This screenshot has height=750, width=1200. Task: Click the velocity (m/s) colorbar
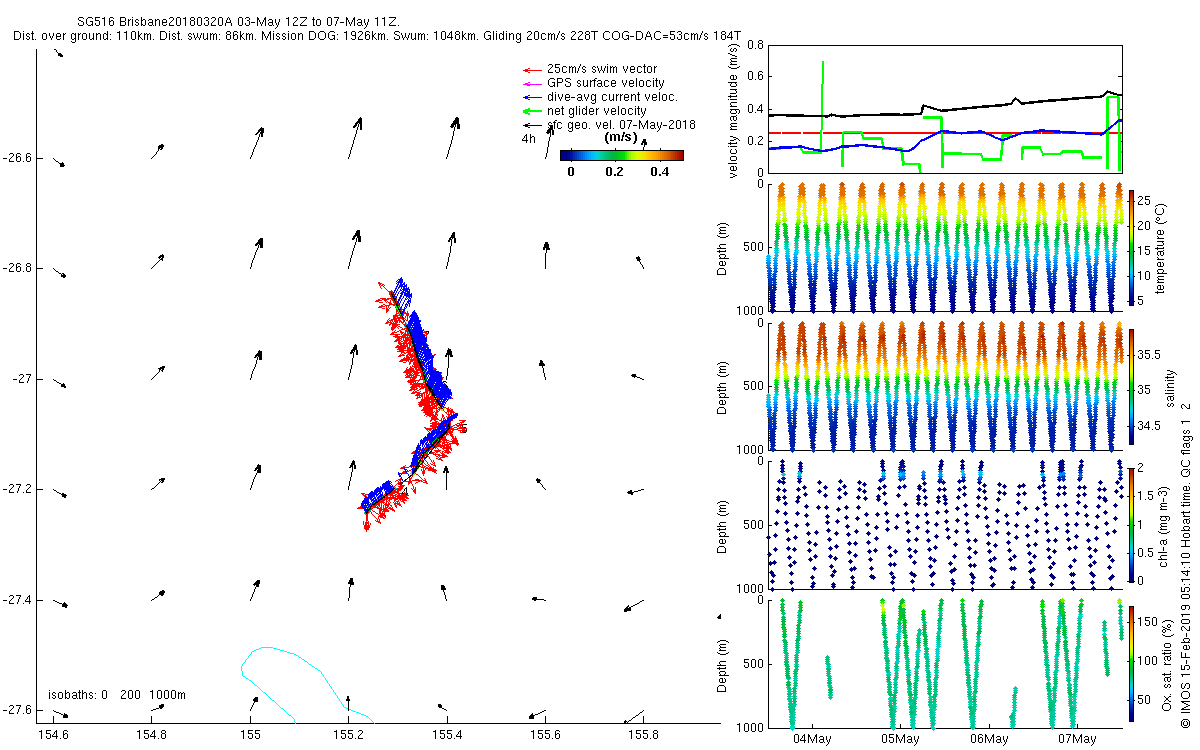[x=621, y=155]
